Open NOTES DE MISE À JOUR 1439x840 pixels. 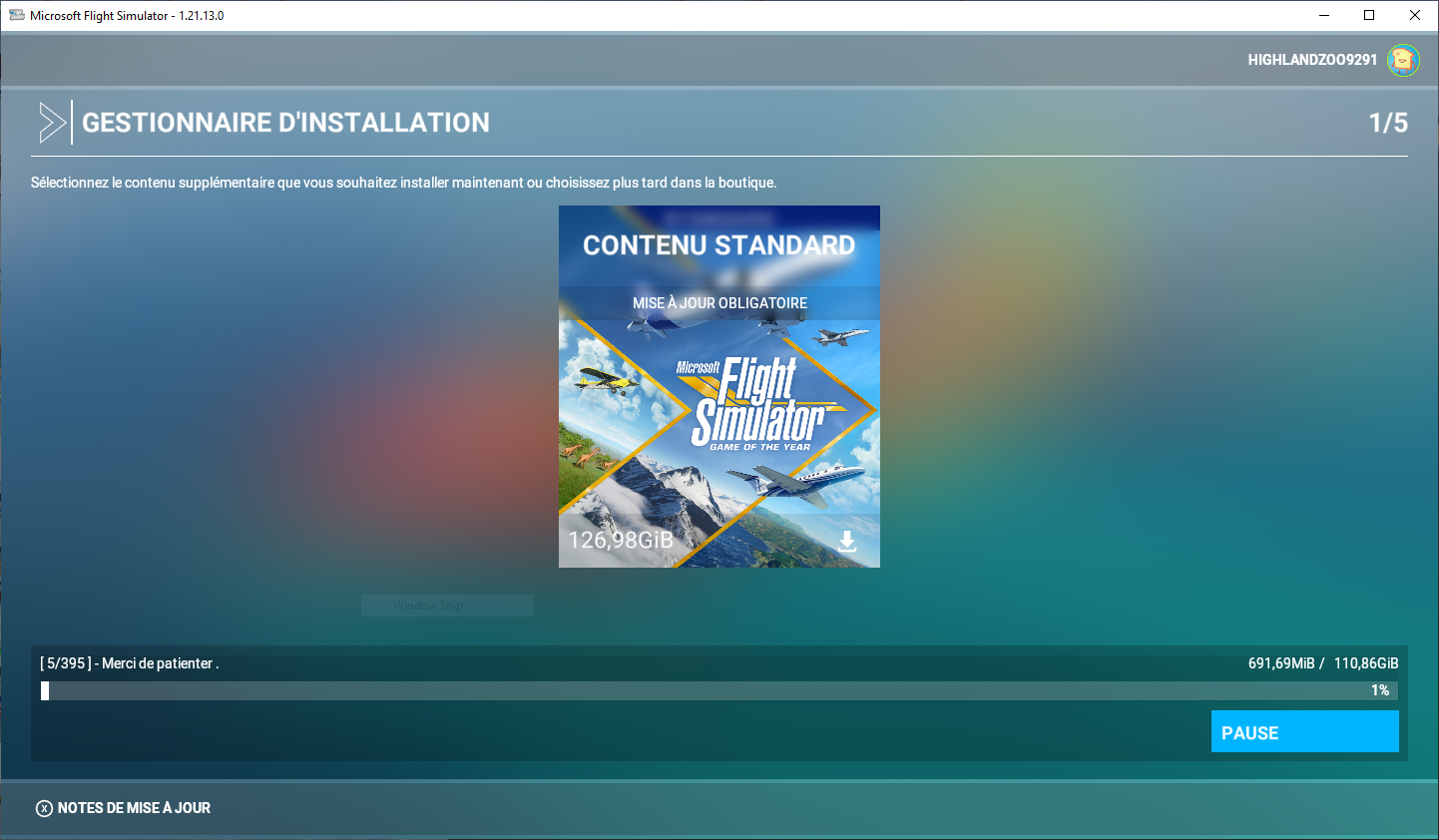[x=134, y=808]
